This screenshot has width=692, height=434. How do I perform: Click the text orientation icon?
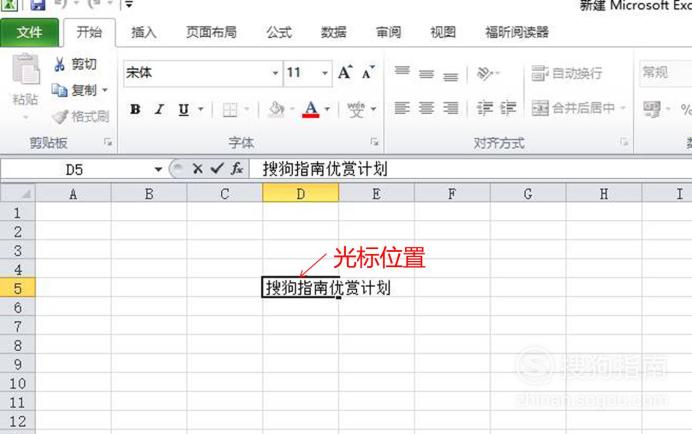click(x=485, y=73)
